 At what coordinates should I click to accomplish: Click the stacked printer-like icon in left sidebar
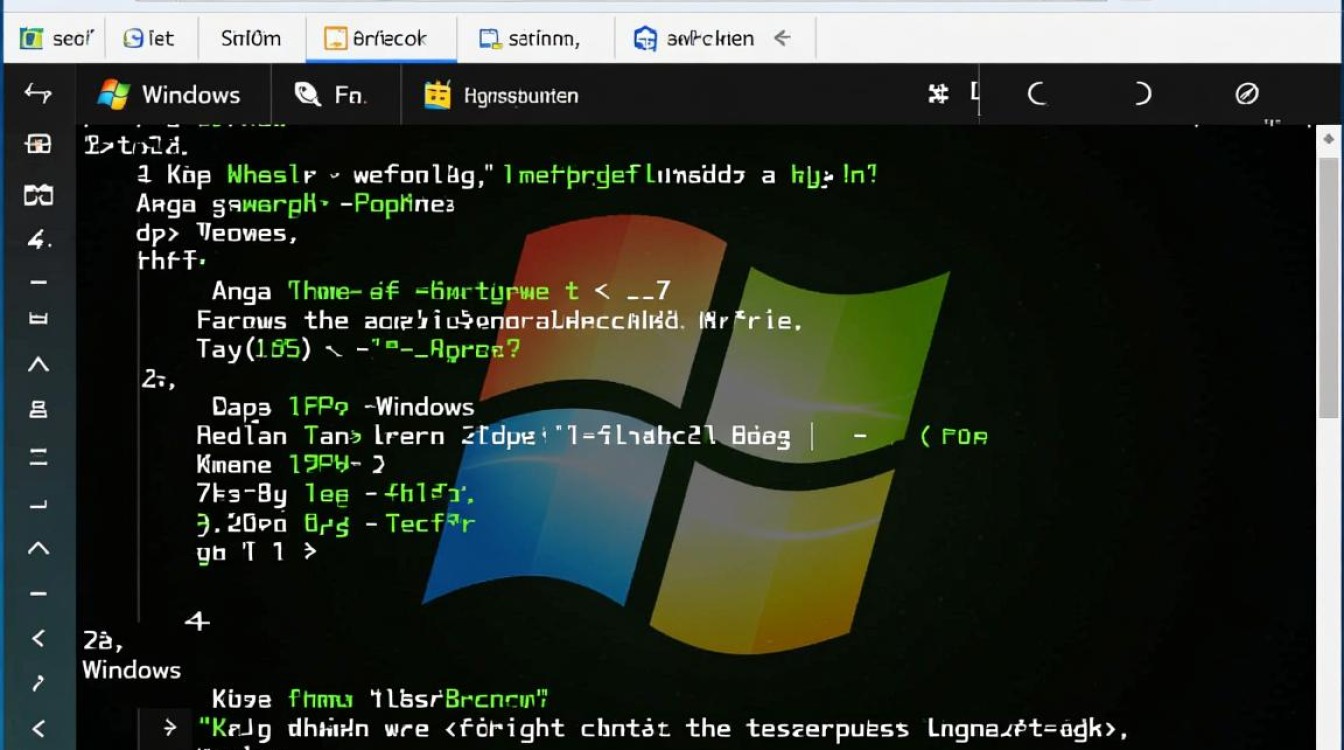tap(38, 409)
